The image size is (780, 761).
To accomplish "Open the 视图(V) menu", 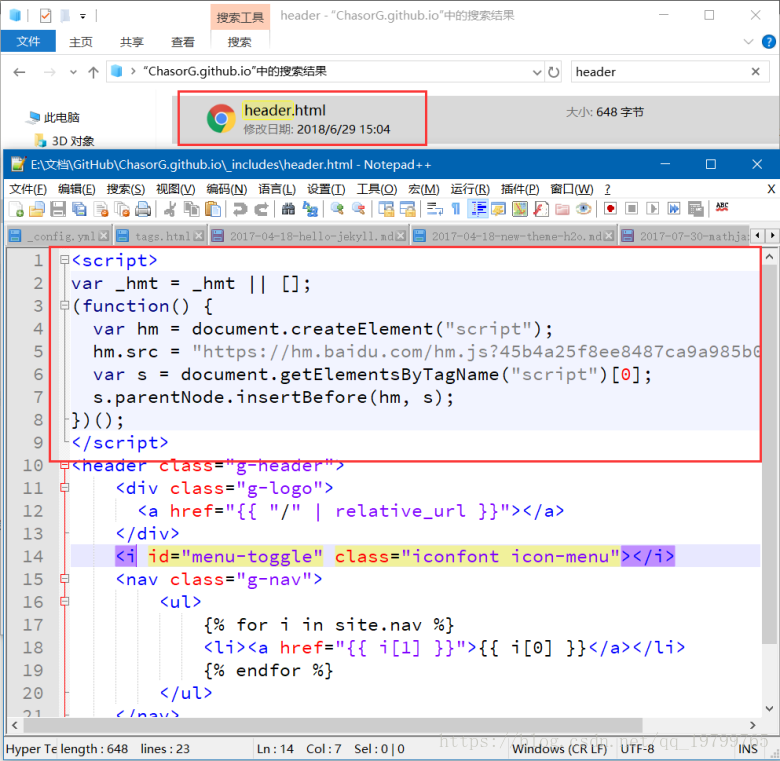I will [x=176, y=190].
